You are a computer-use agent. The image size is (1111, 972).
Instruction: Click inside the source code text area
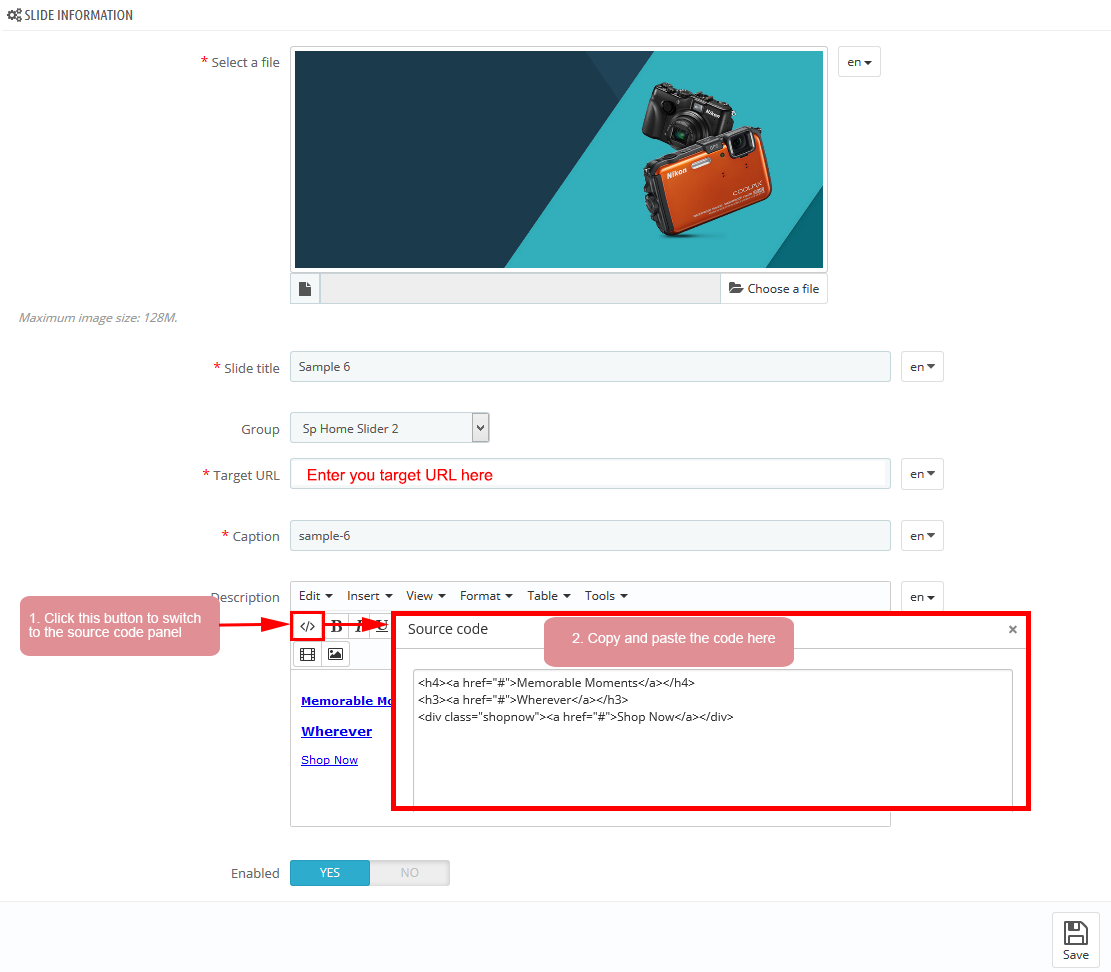tap(713, 738)
